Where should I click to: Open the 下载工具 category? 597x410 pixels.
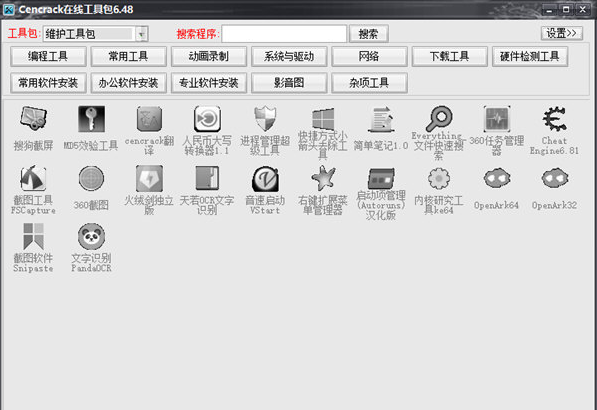click(450, 56)
